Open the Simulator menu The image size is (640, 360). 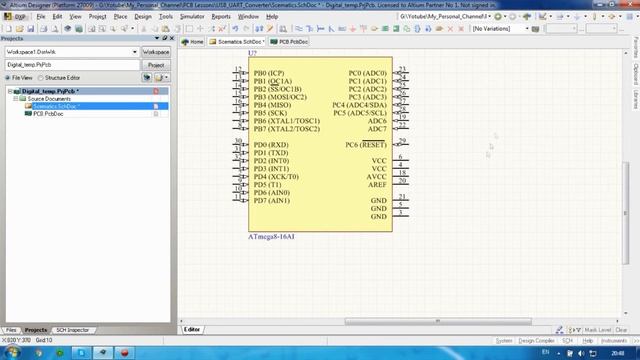click(x=192, y=17)
